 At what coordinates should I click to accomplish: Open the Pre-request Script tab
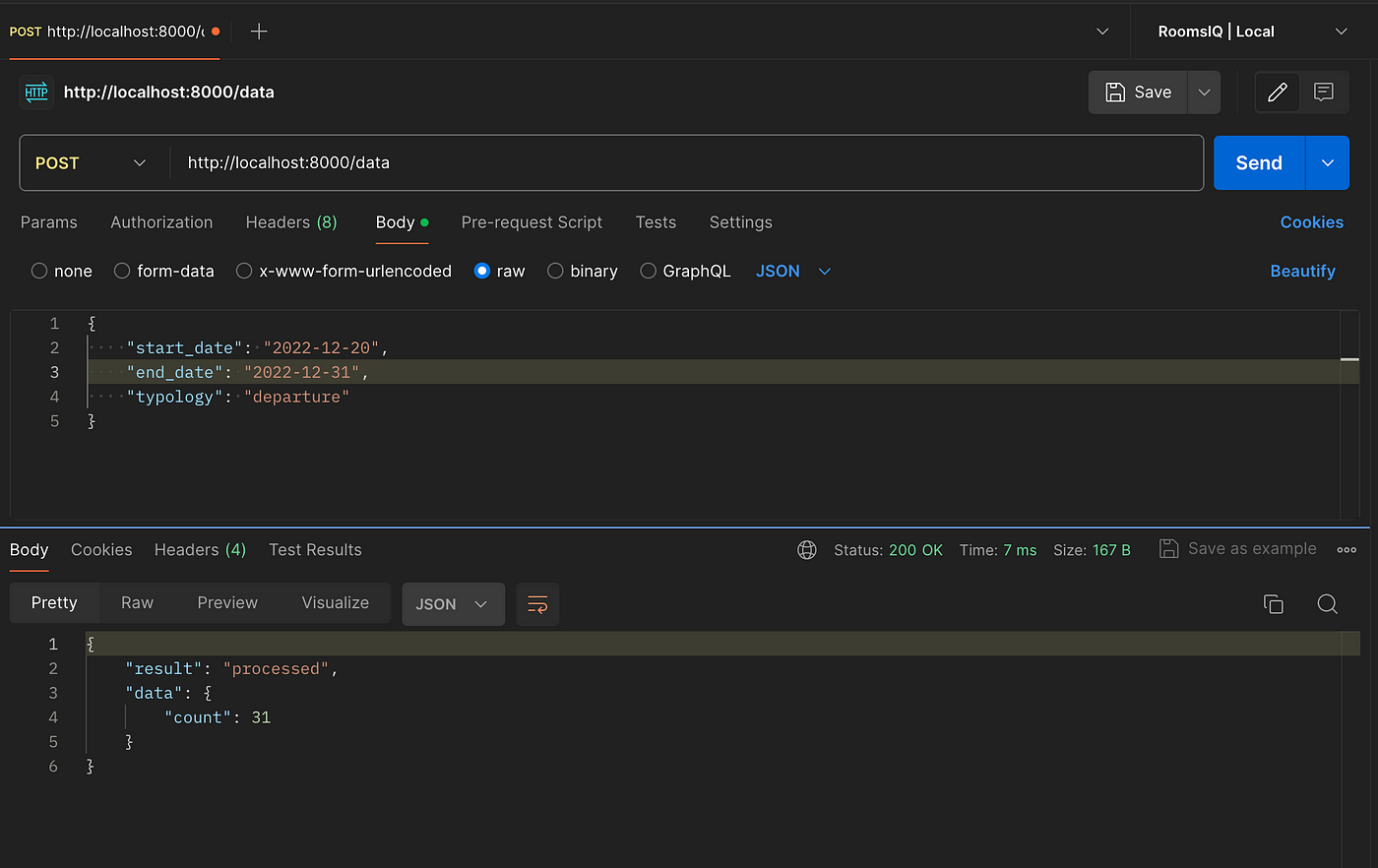(532, 222)
